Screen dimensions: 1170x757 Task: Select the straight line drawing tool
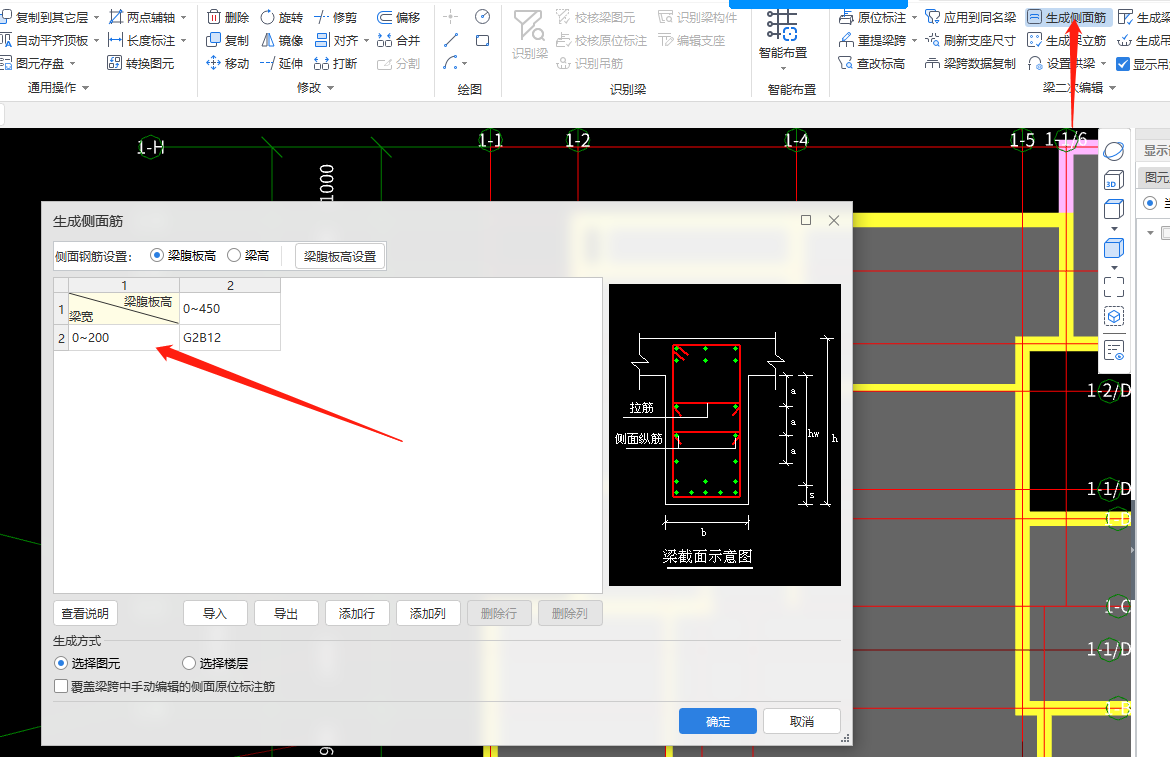(x=451, y=40)
